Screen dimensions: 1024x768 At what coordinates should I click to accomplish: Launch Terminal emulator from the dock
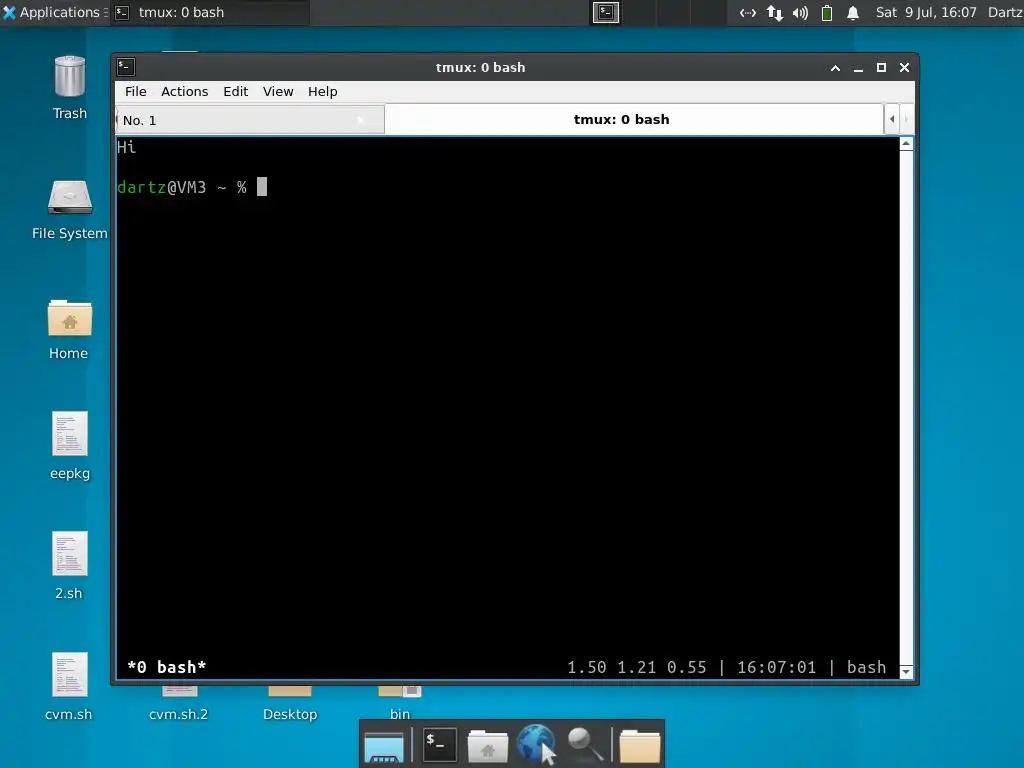tap(439, 744)
